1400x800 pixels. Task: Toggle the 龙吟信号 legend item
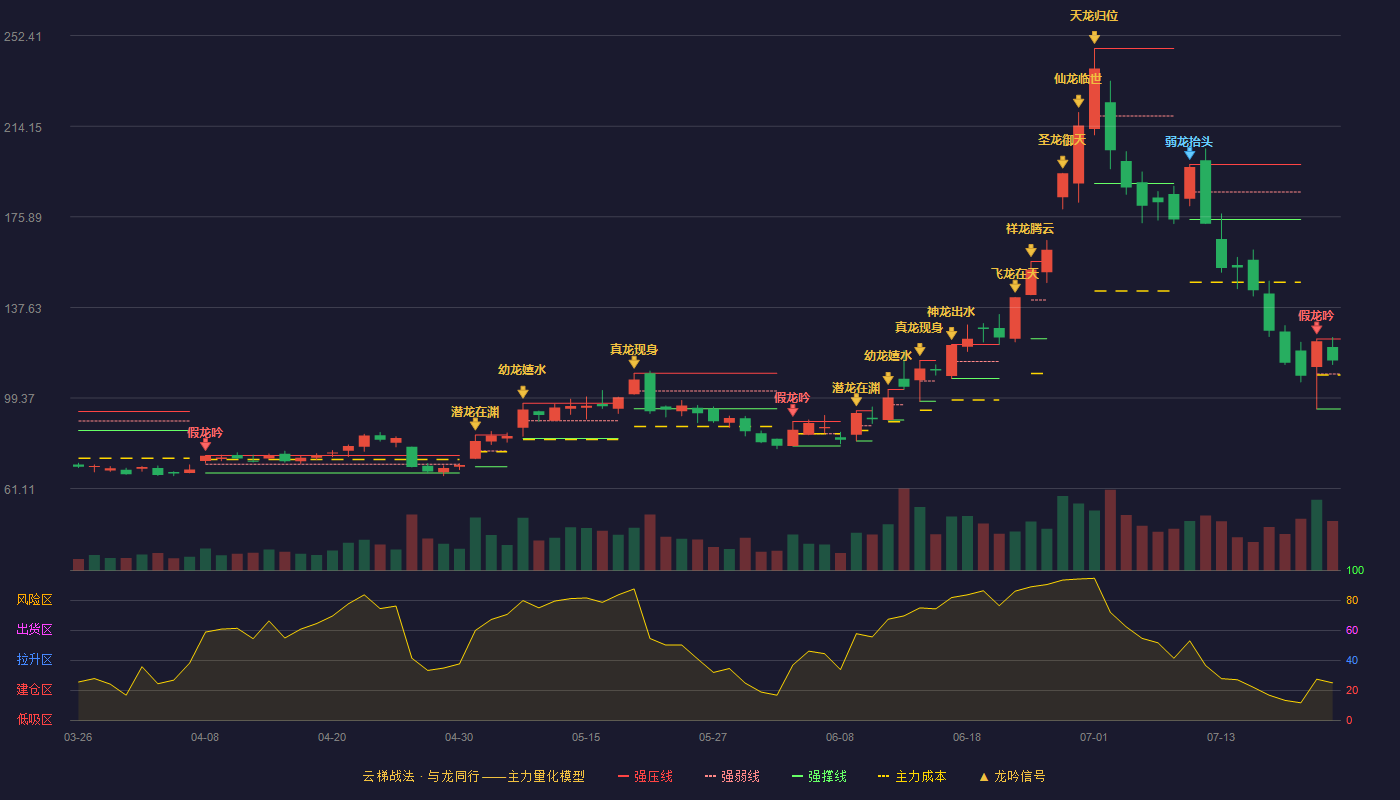pos(1012,776)
